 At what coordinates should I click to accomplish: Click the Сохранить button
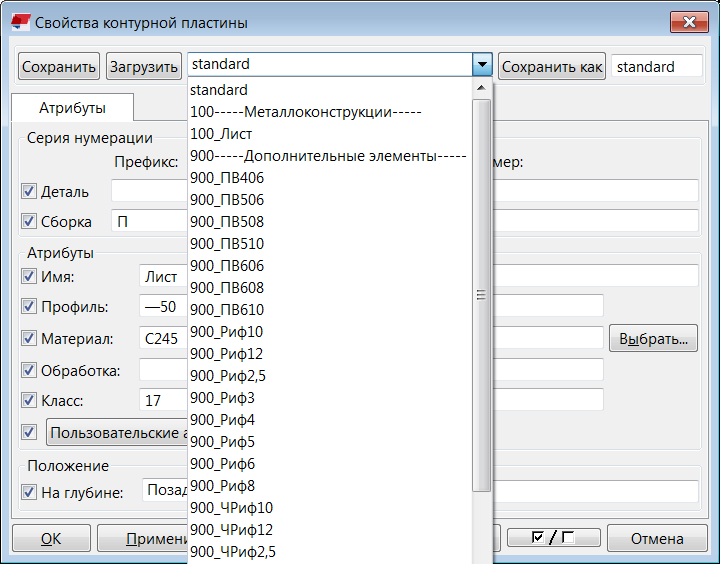pos(59,67)
